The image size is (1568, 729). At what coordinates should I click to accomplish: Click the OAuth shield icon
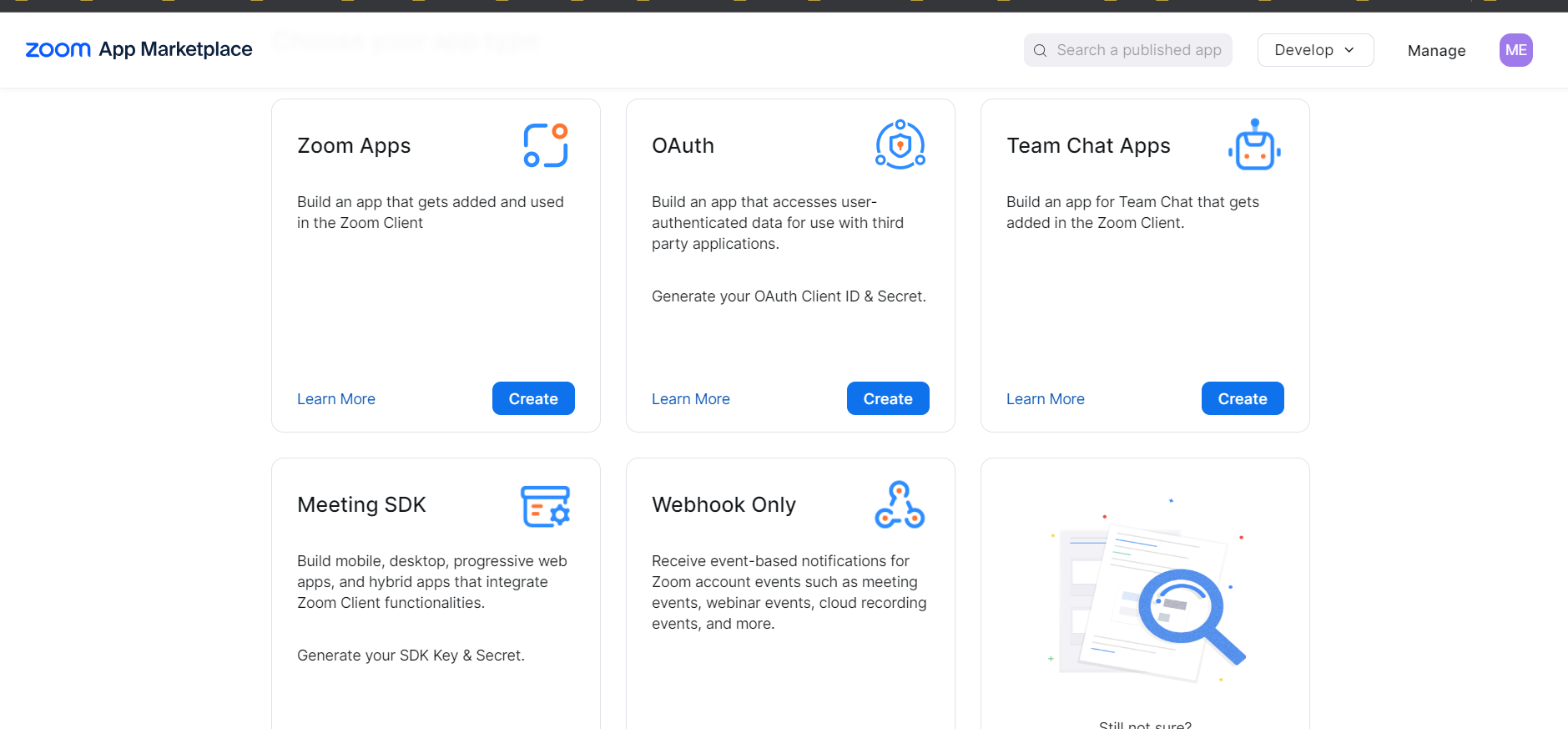pos(900,144)
